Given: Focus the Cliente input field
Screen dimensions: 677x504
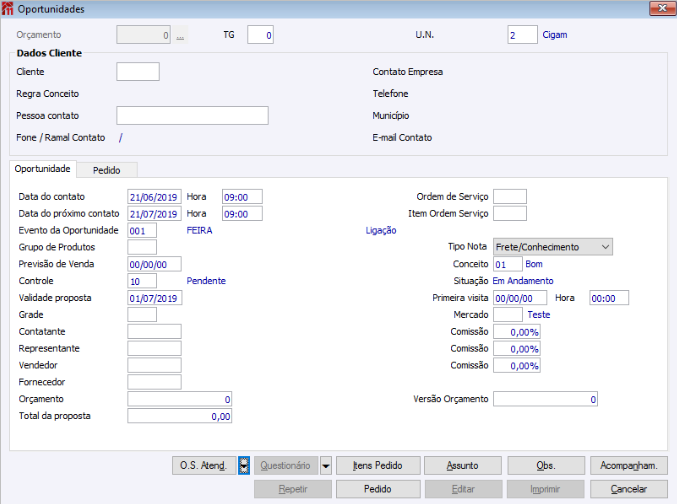Looking at the screenshot, I should (x=138, y=72).
